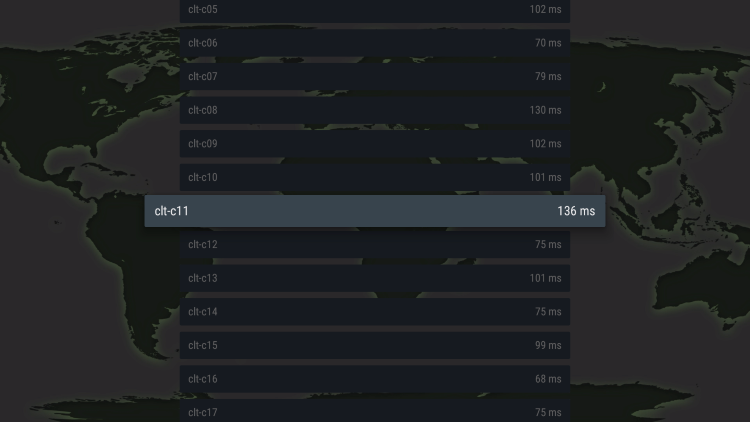Choose server clt-c06 with 70 ms
The height and width of the screenshot is (422, 750).
(375, 43)
